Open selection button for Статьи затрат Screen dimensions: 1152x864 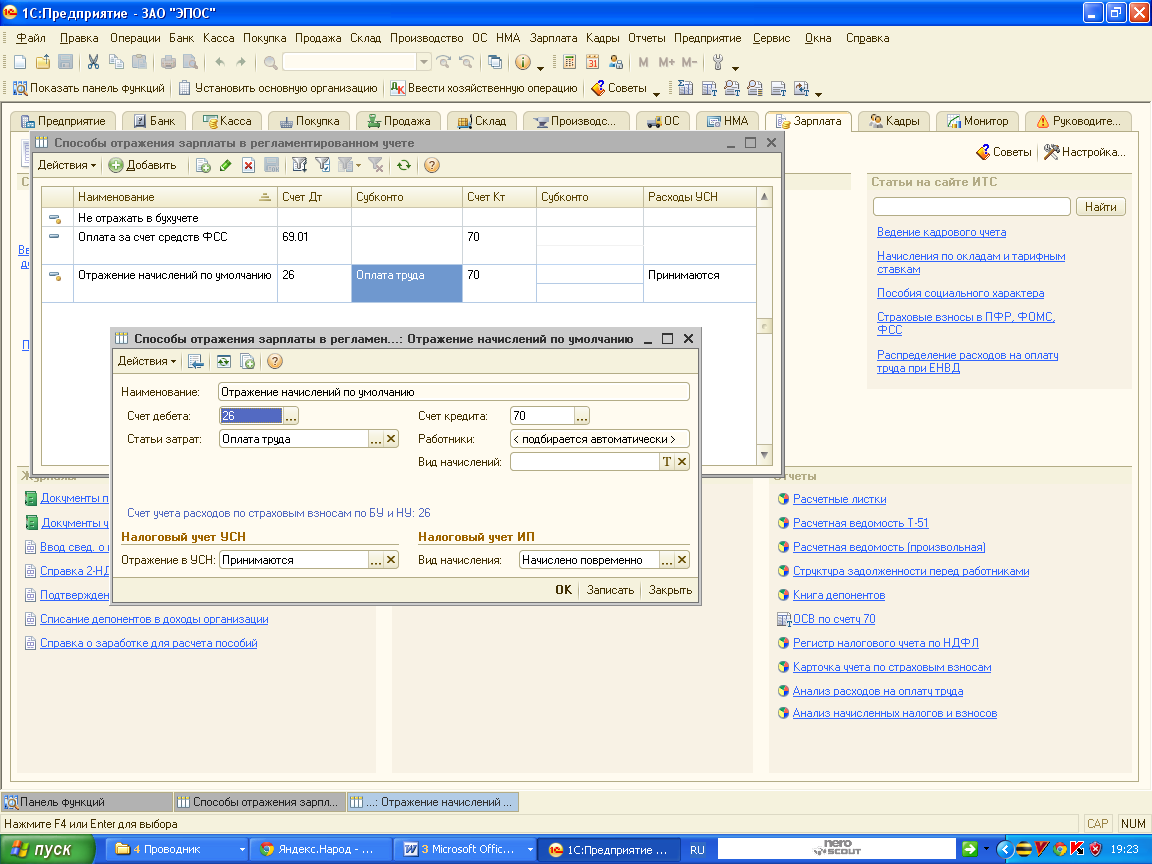click(x=375, y=439)
